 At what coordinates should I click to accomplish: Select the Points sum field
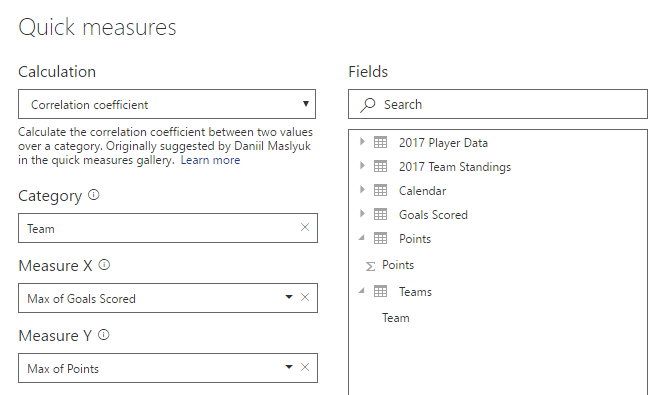click(x=398, y=265)
